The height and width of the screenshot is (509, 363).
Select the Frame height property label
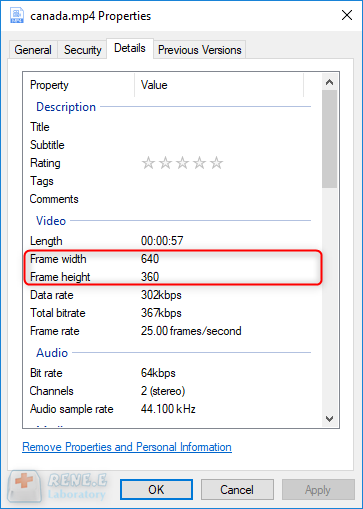pyautogui.click(x=60, y=277)
